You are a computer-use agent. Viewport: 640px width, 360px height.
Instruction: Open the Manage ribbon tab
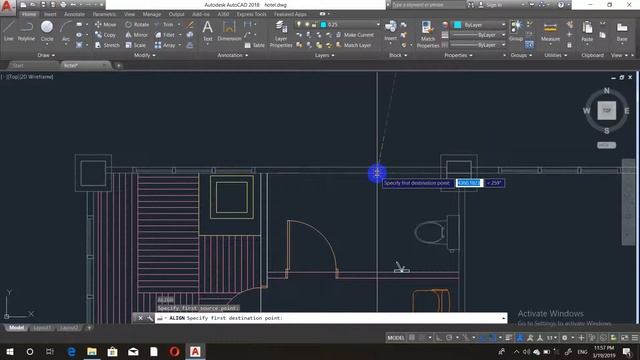(152, 14)
